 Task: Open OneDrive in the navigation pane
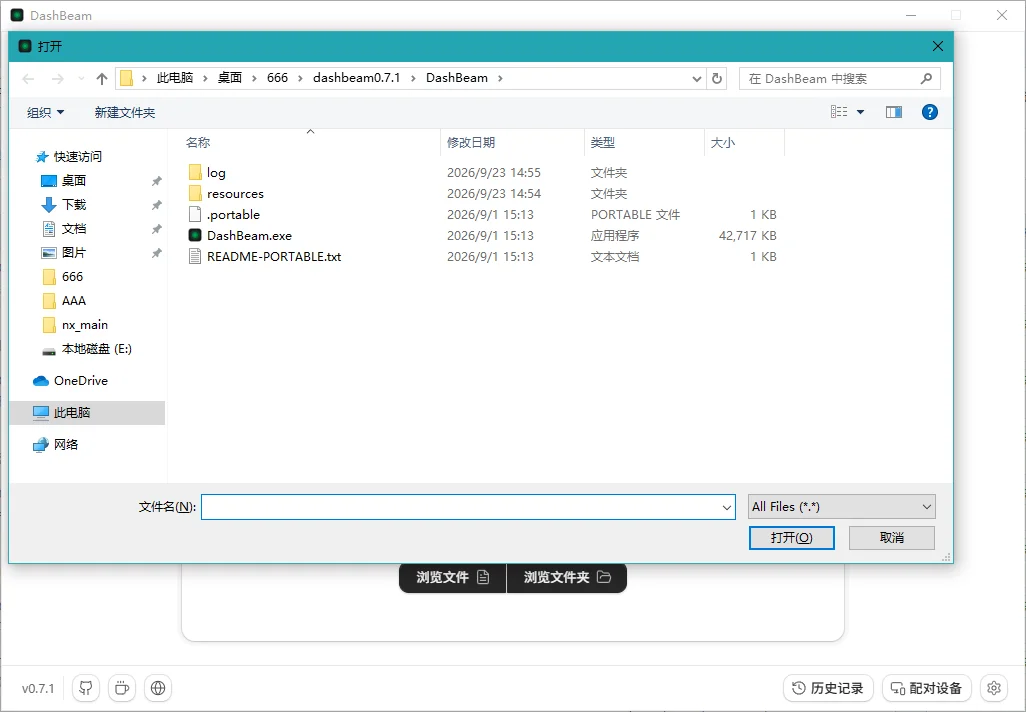[80, 381]
